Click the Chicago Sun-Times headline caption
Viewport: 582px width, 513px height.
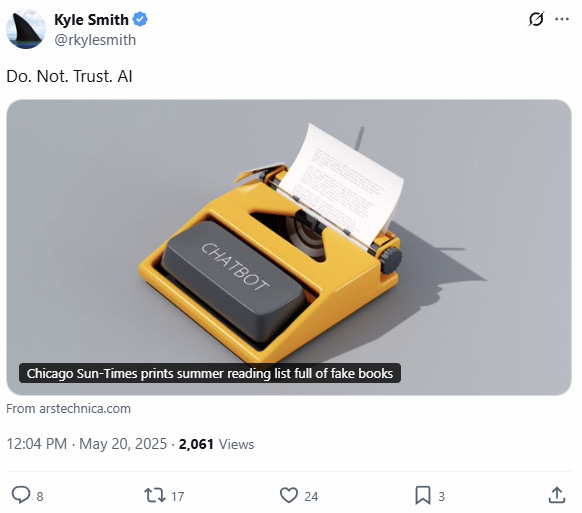tap(210, 373)
